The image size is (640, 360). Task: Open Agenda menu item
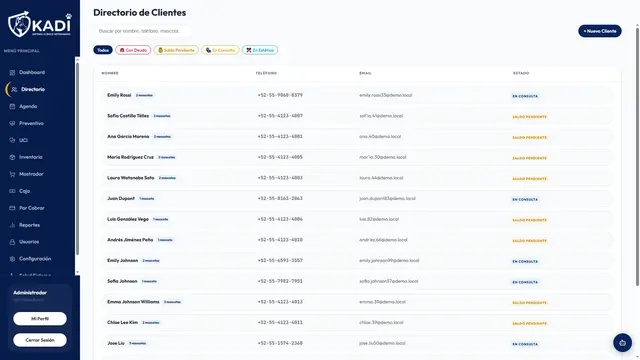coord(28,106)
